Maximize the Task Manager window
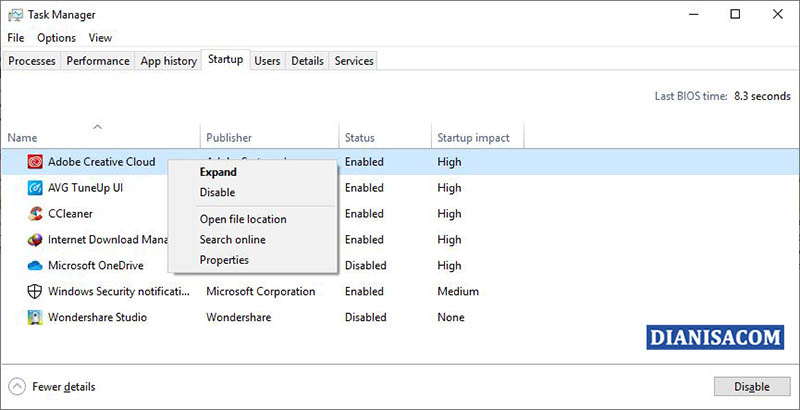The width and height of the screenshot is (800, 410). pos(735,14)
